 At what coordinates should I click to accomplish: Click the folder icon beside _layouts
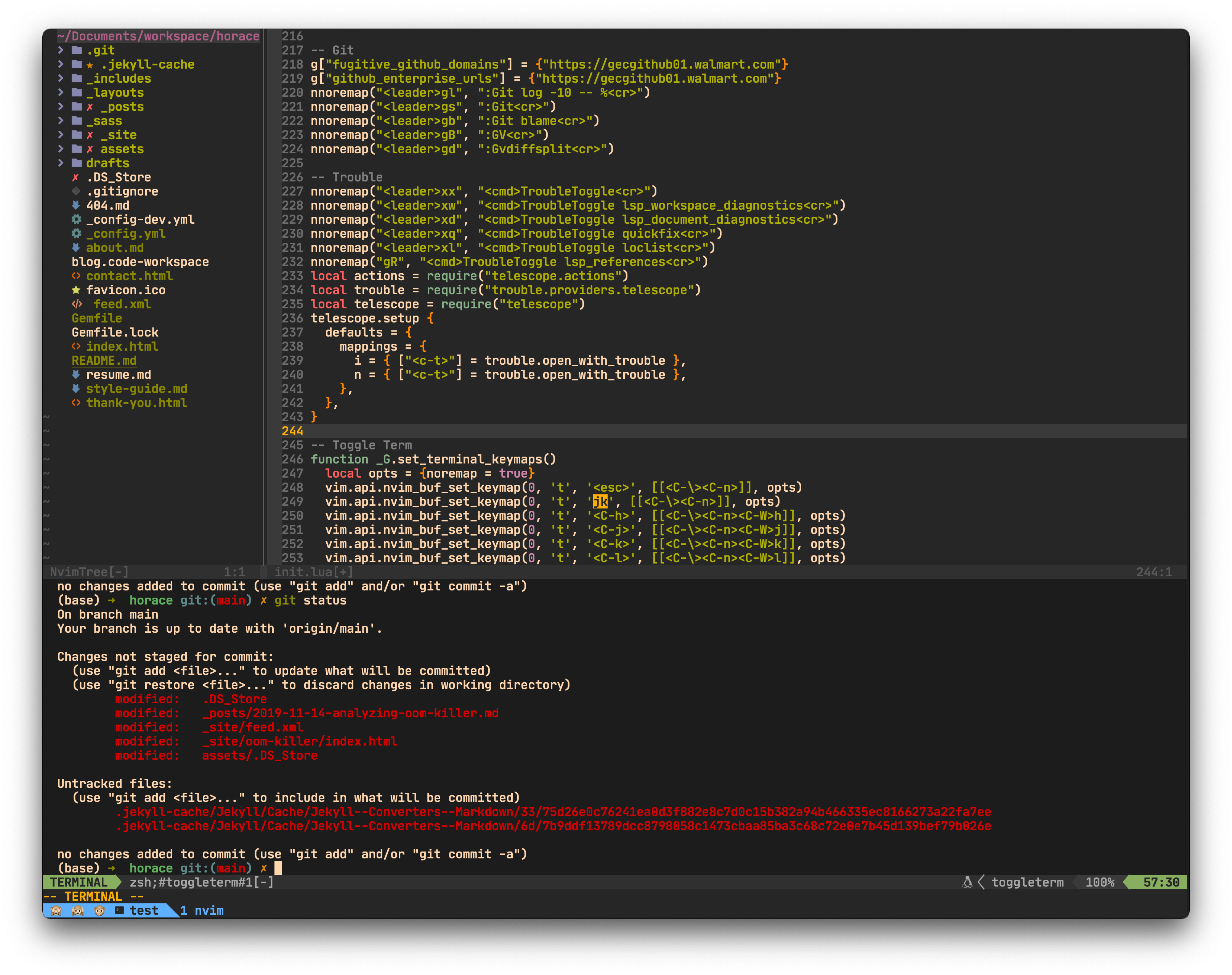[77, 93]
